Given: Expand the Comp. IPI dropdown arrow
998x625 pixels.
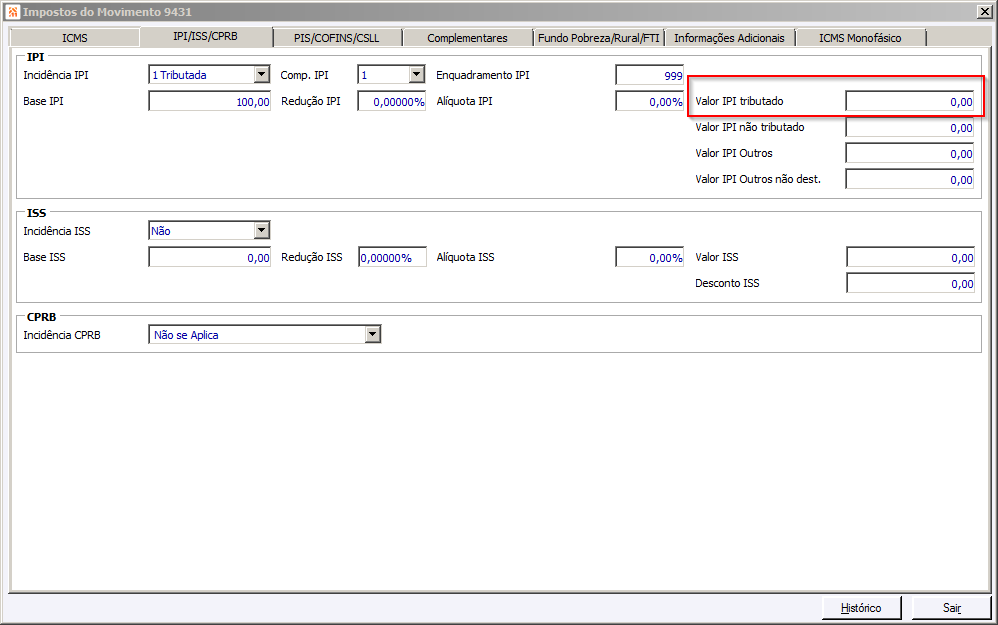Looking at the screenshot, I should (x=416, y=74).
